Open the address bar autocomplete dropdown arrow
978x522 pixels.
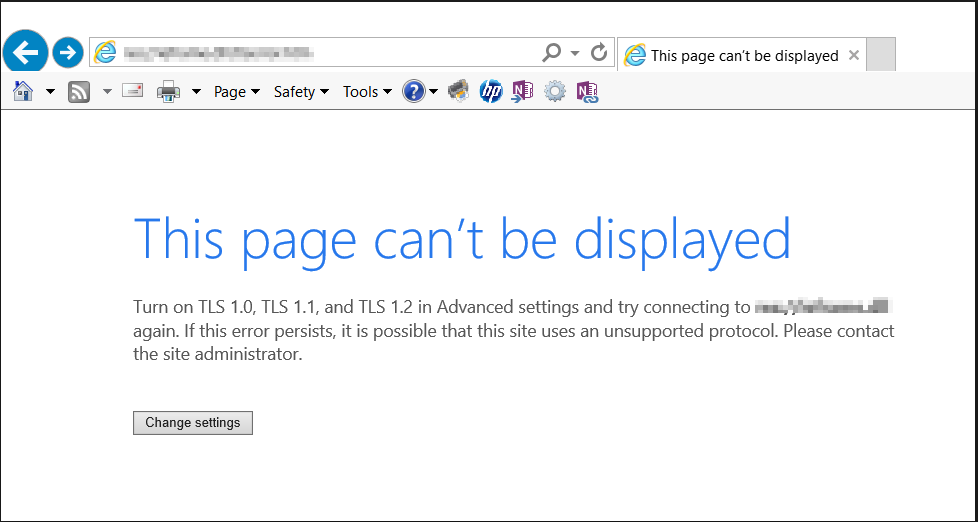tap(575, 53)
